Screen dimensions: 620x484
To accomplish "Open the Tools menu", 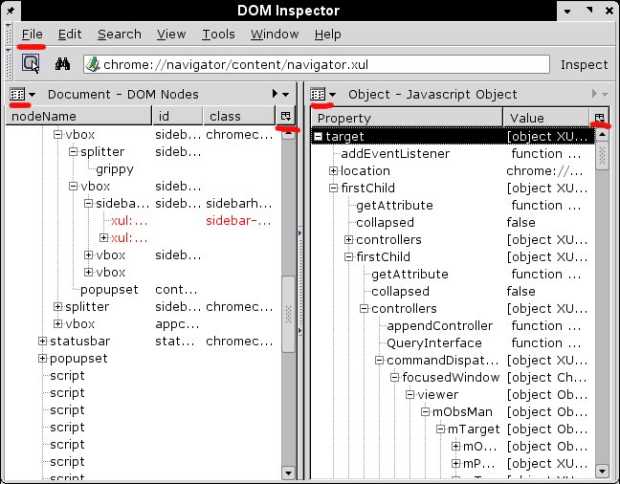I will point(219,34).
